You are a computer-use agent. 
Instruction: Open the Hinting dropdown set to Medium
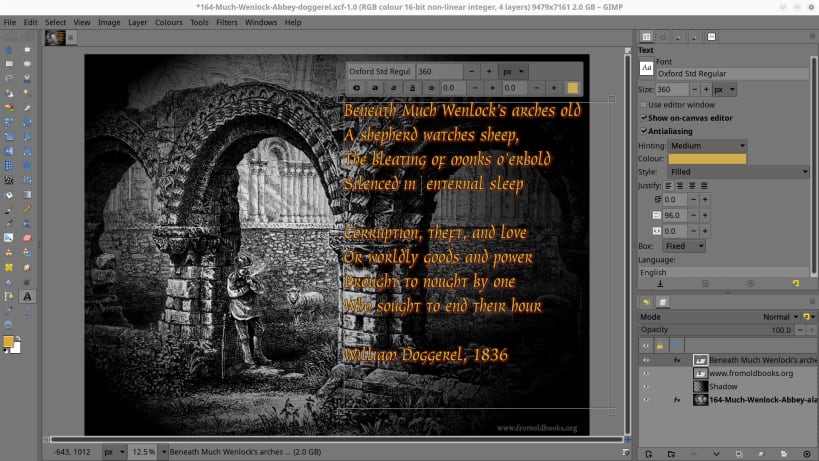click(708, 146)
